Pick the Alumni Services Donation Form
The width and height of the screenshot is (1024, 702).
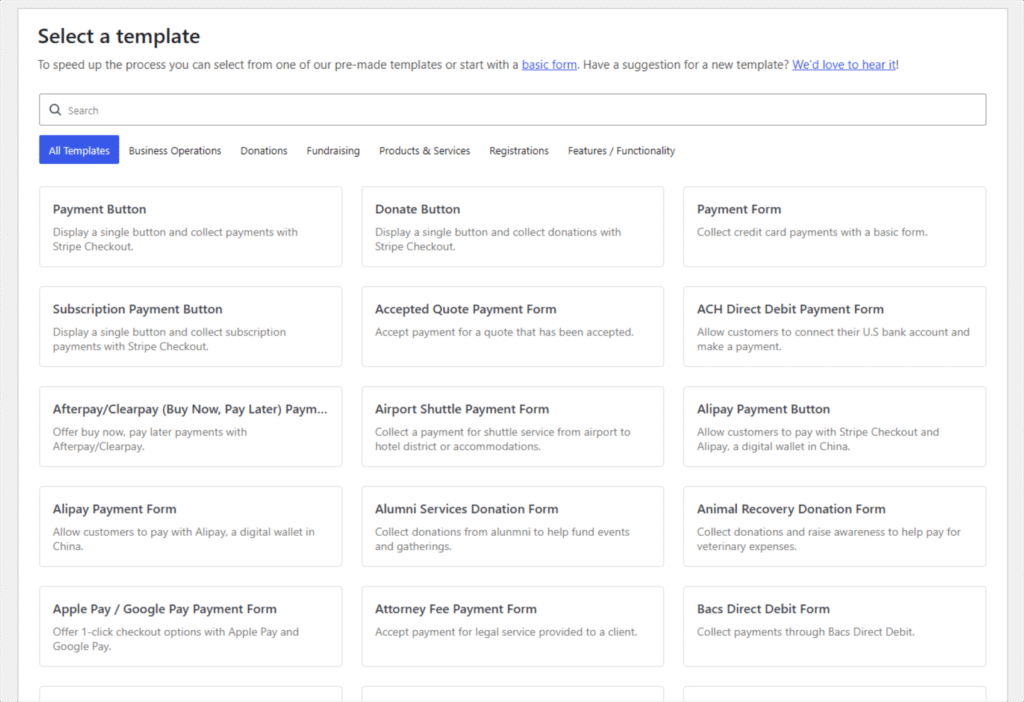point(513,526)
